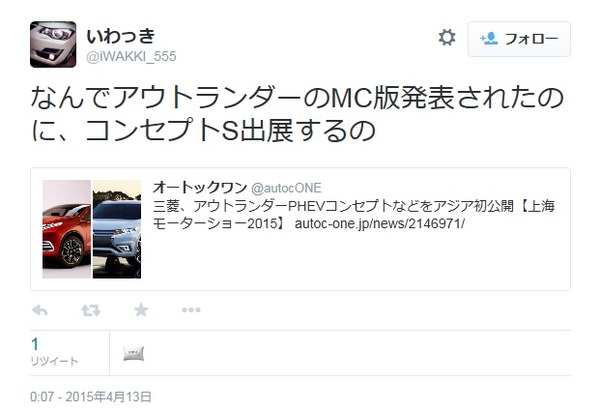Click the reply arrow icon
Screen dimensions: 600x411
(39, 310)
